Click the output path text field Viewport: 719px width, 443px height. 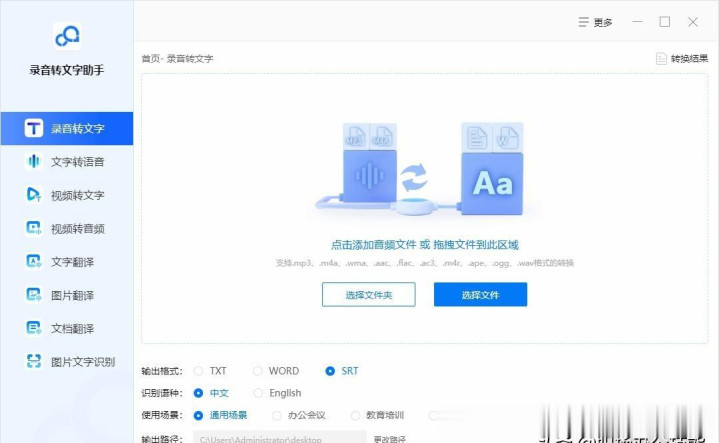[x=279, y=438]
